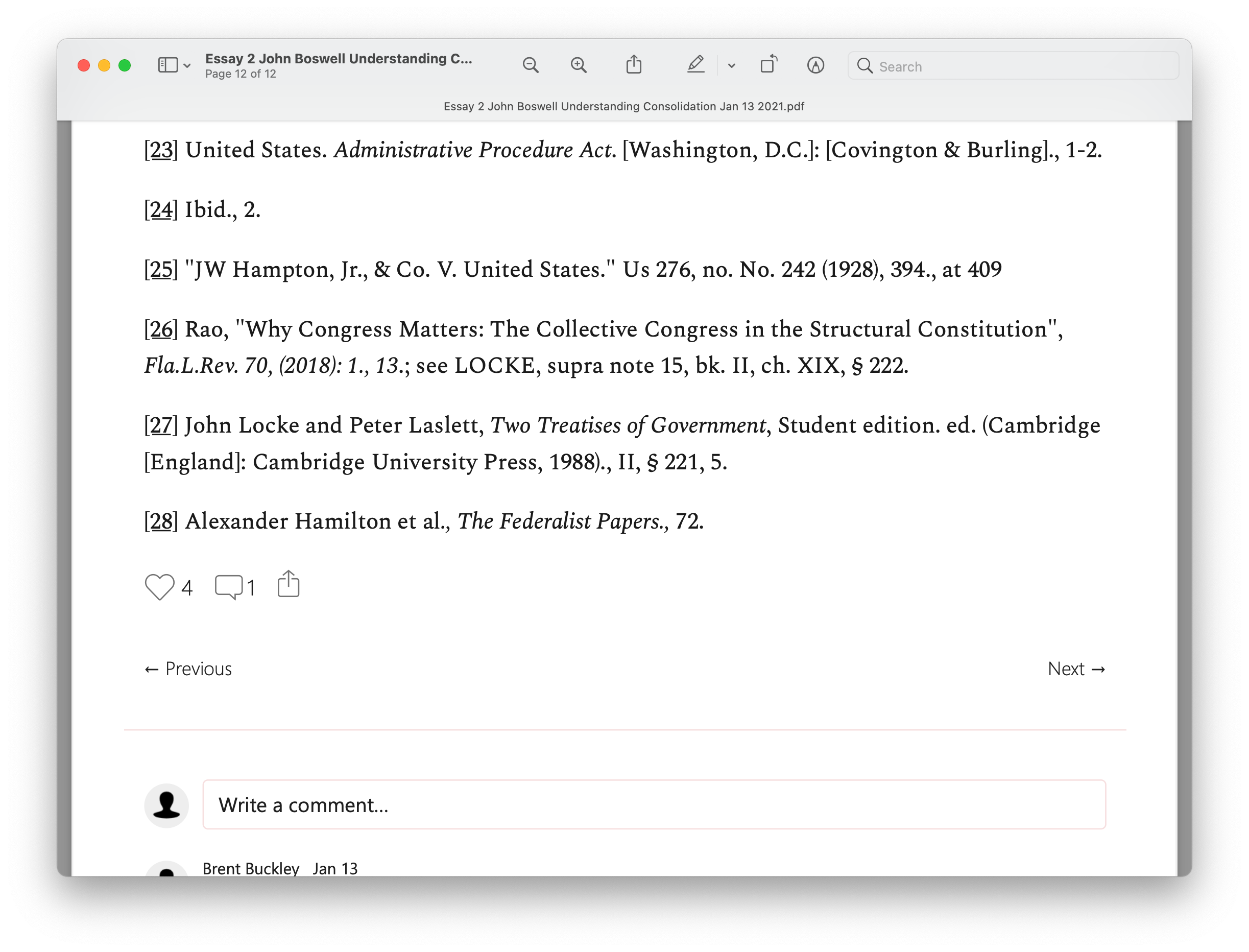The image size is (1249, 952).
Task: Click the 'Page 12 of 12' indicator
Action: (240, 74)
